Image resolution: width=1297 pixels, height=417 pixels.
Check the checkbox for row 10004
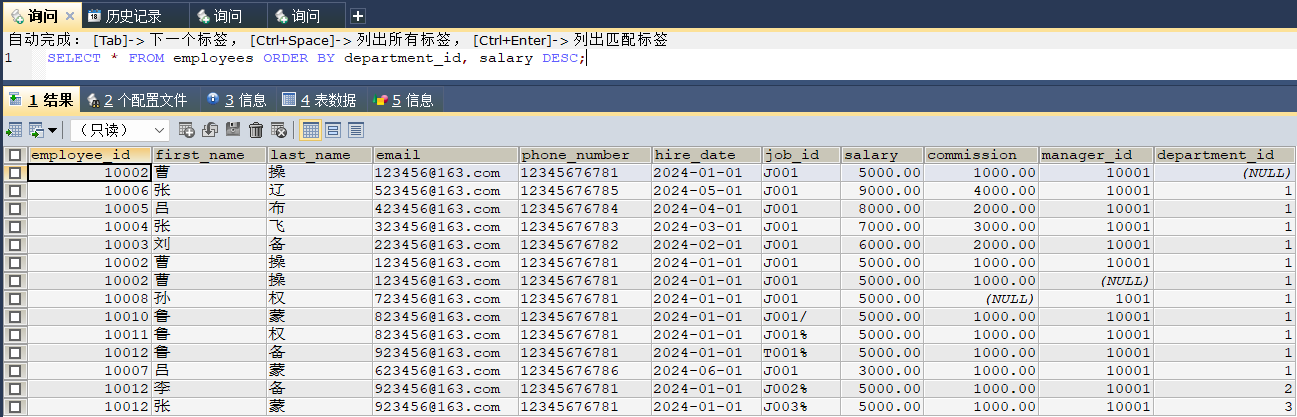(x=14, y=227)
